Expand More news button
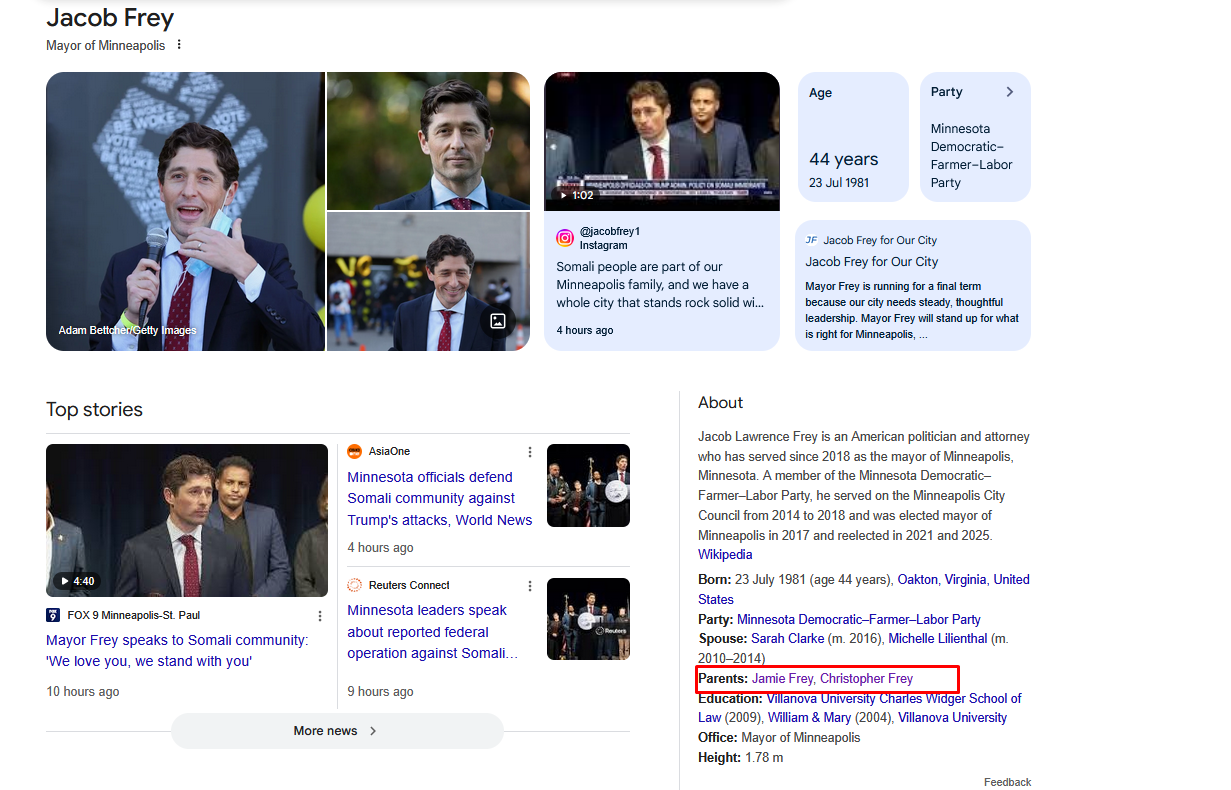The width and height of the screenshot is (1231, 790). point(337,731)
